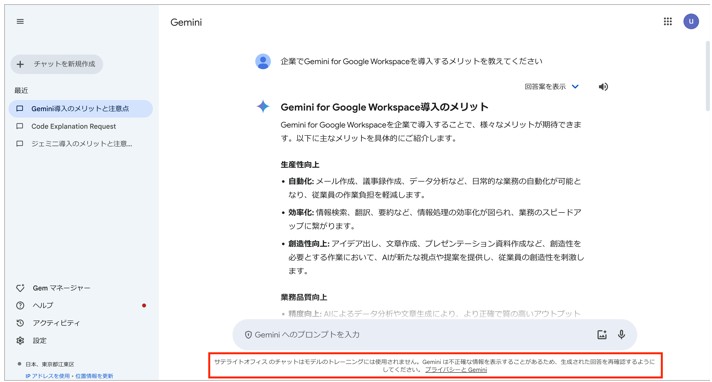The width and height of the screenshot is (712, 382).
Task: Click the 業務品質向上 section heading
Action: click(x=303, y=298)
